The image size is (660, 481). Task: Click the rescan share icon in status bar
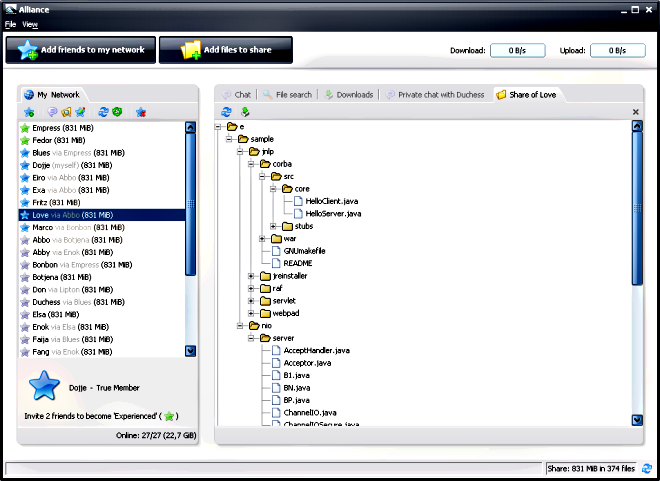647,468
